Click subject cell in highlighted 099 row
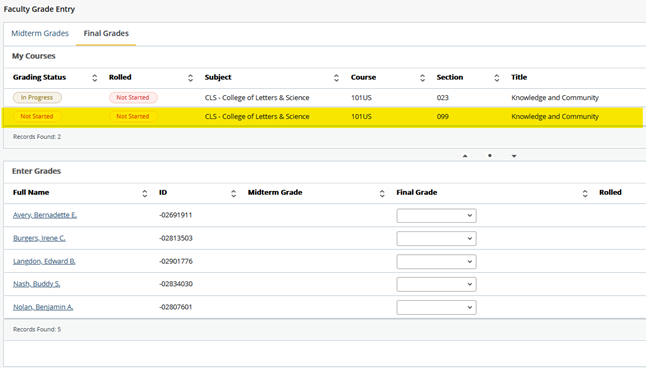This screenshot has height=368, width=646. pyautogui.click(x=257, y=117)
